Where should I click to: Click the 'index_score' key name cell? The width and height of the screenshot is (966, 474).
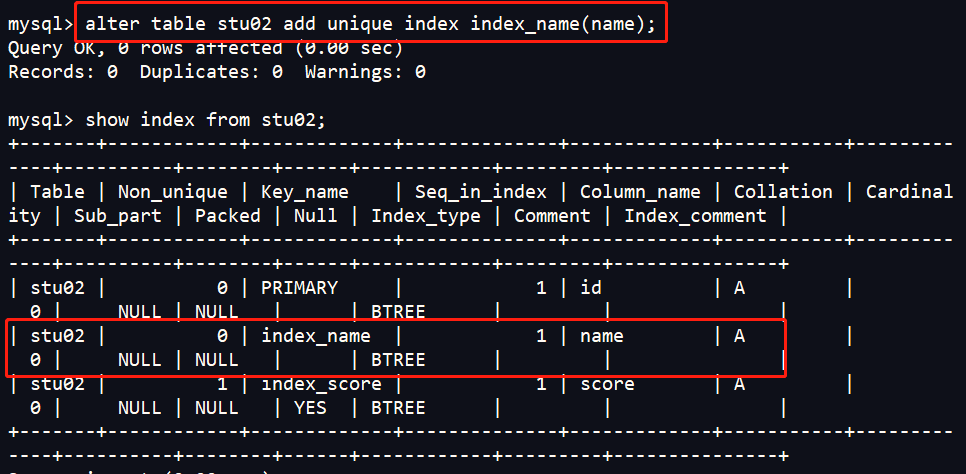[x=322, y=384]
